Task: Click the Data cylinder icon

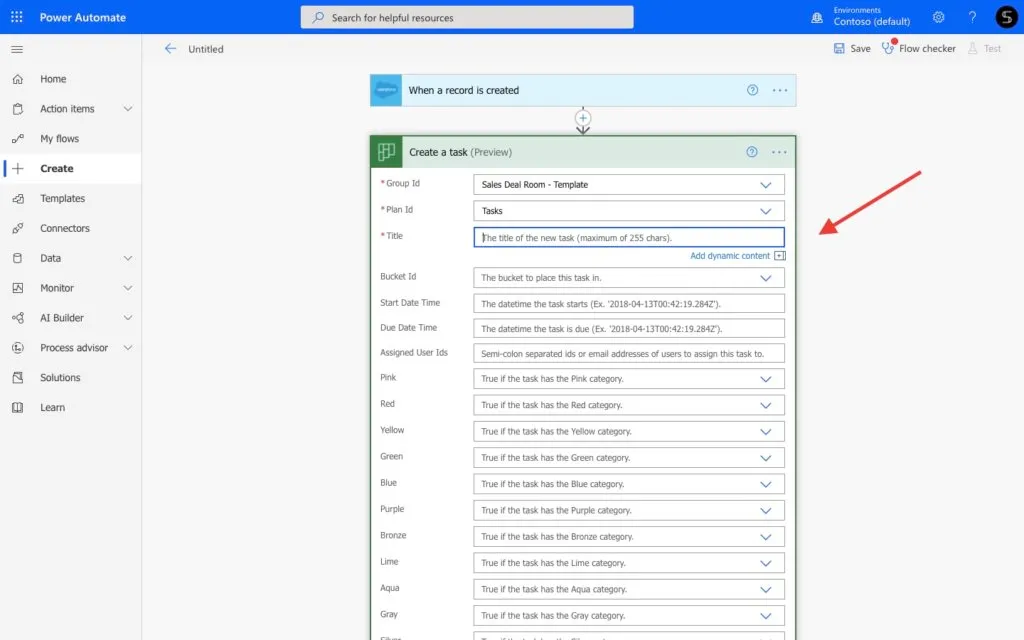Action: (x=18, y=258)
